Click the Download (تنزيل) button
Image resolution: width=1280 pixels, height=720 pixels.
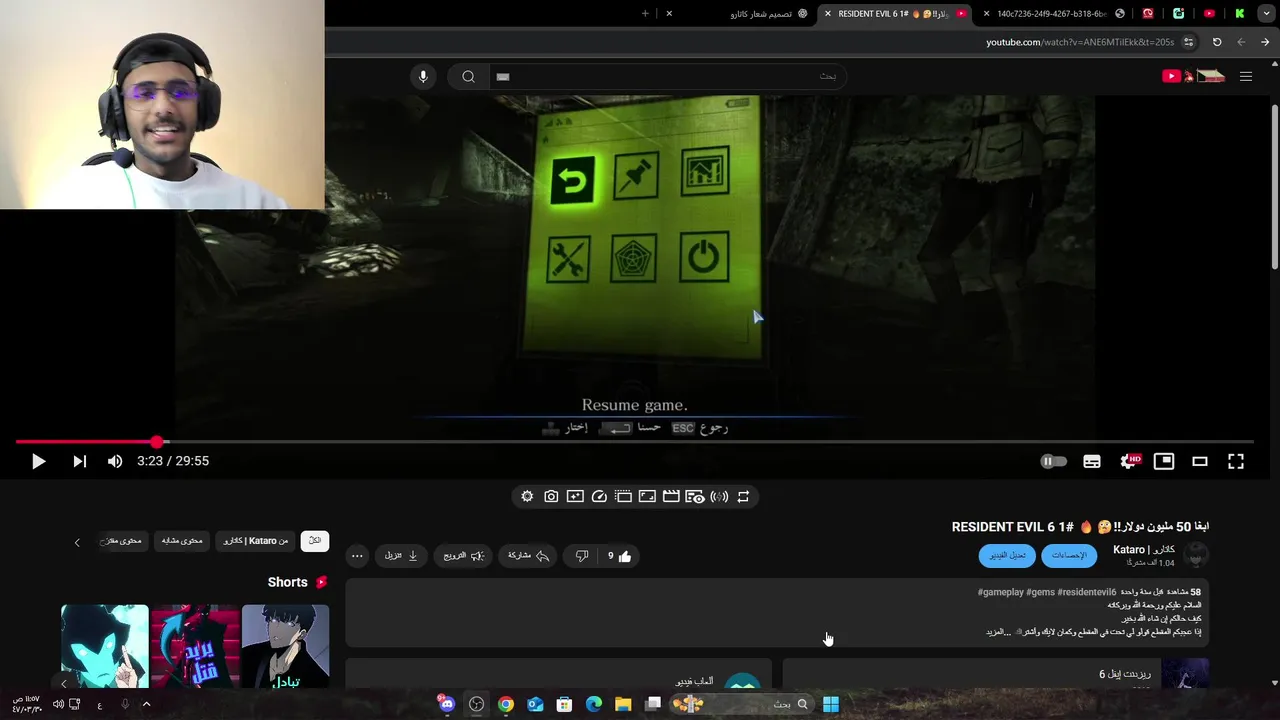pos(401,556)
